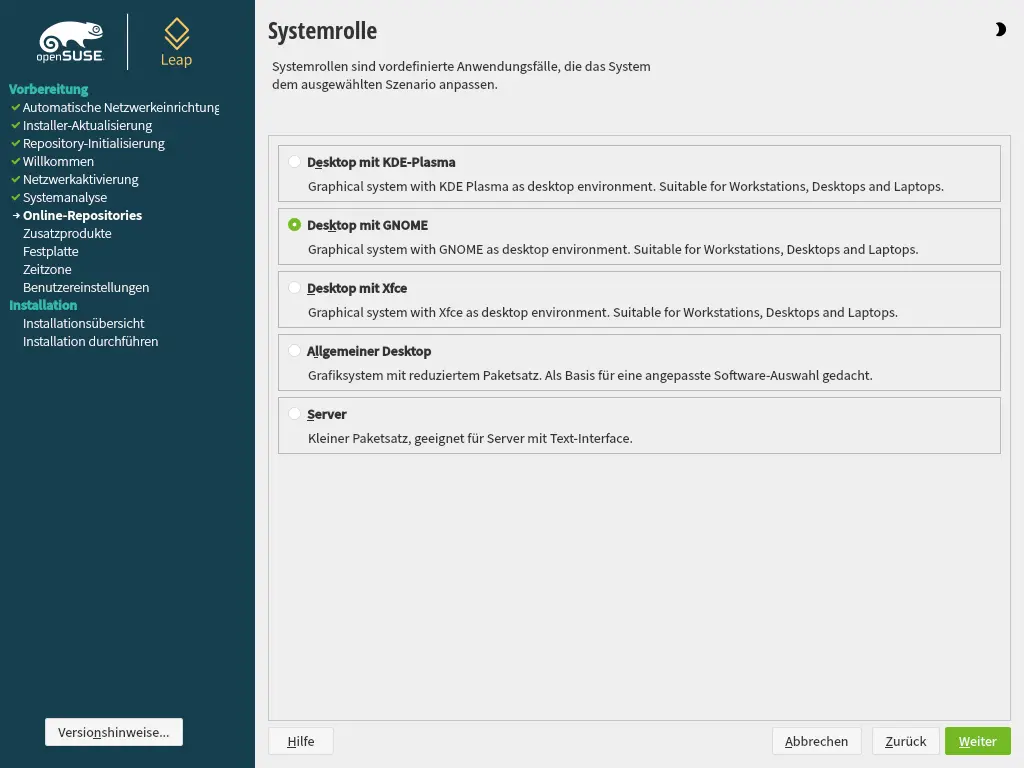This screenshot has height=768, width=1024.
Task: Click the checkmark beside Netzwerkaktivierung
Action: (15, 179)
